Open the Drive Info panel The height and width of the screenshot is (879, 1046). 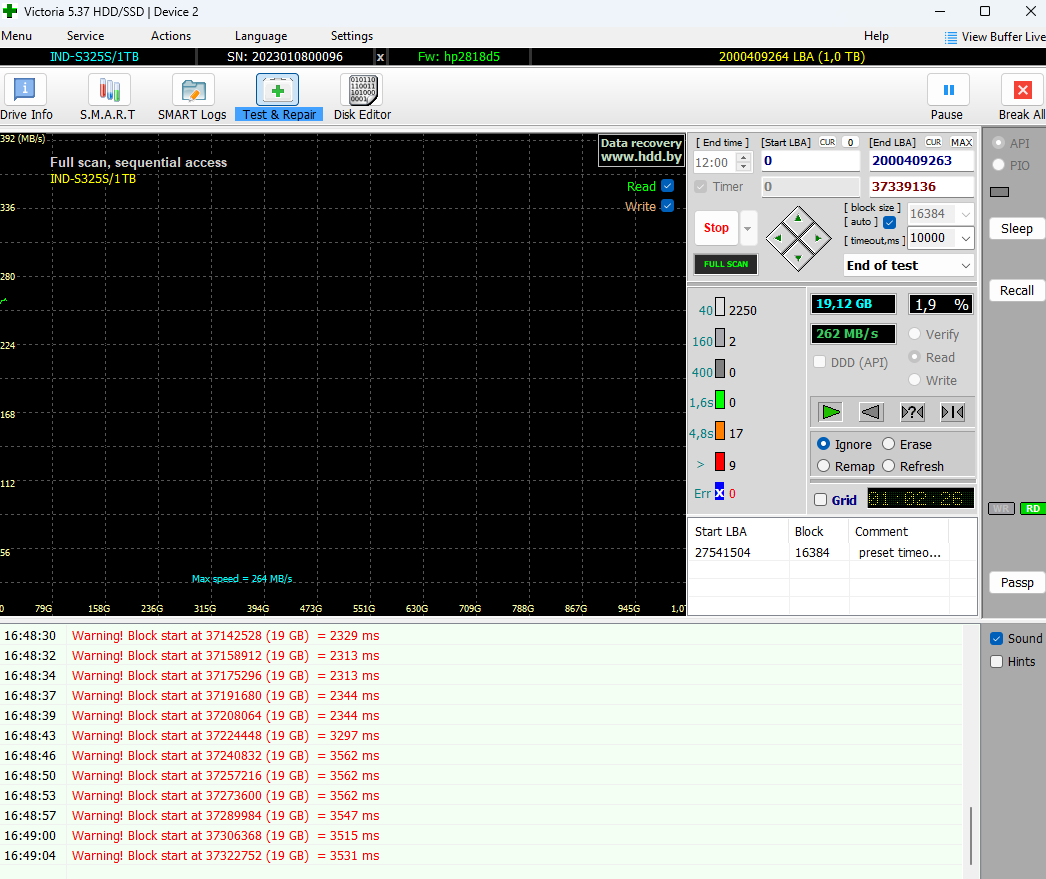(x=25, y=97)
